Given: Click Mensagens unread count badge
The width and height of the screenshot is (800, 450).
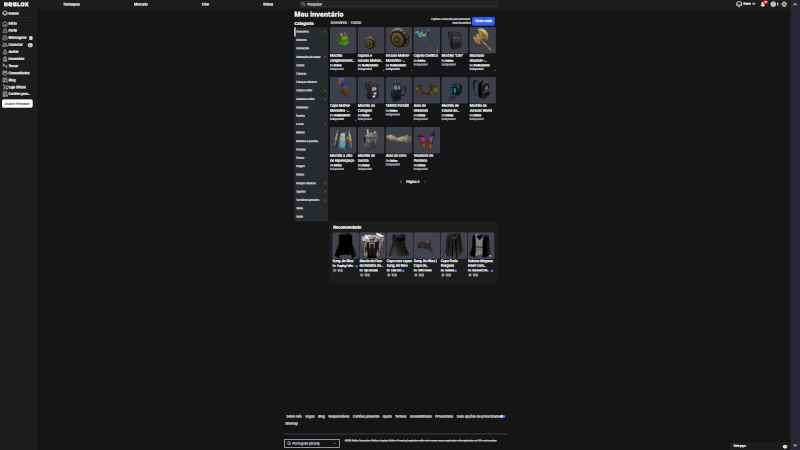Looking at the screenshot, I should click(x=31, y=38).
